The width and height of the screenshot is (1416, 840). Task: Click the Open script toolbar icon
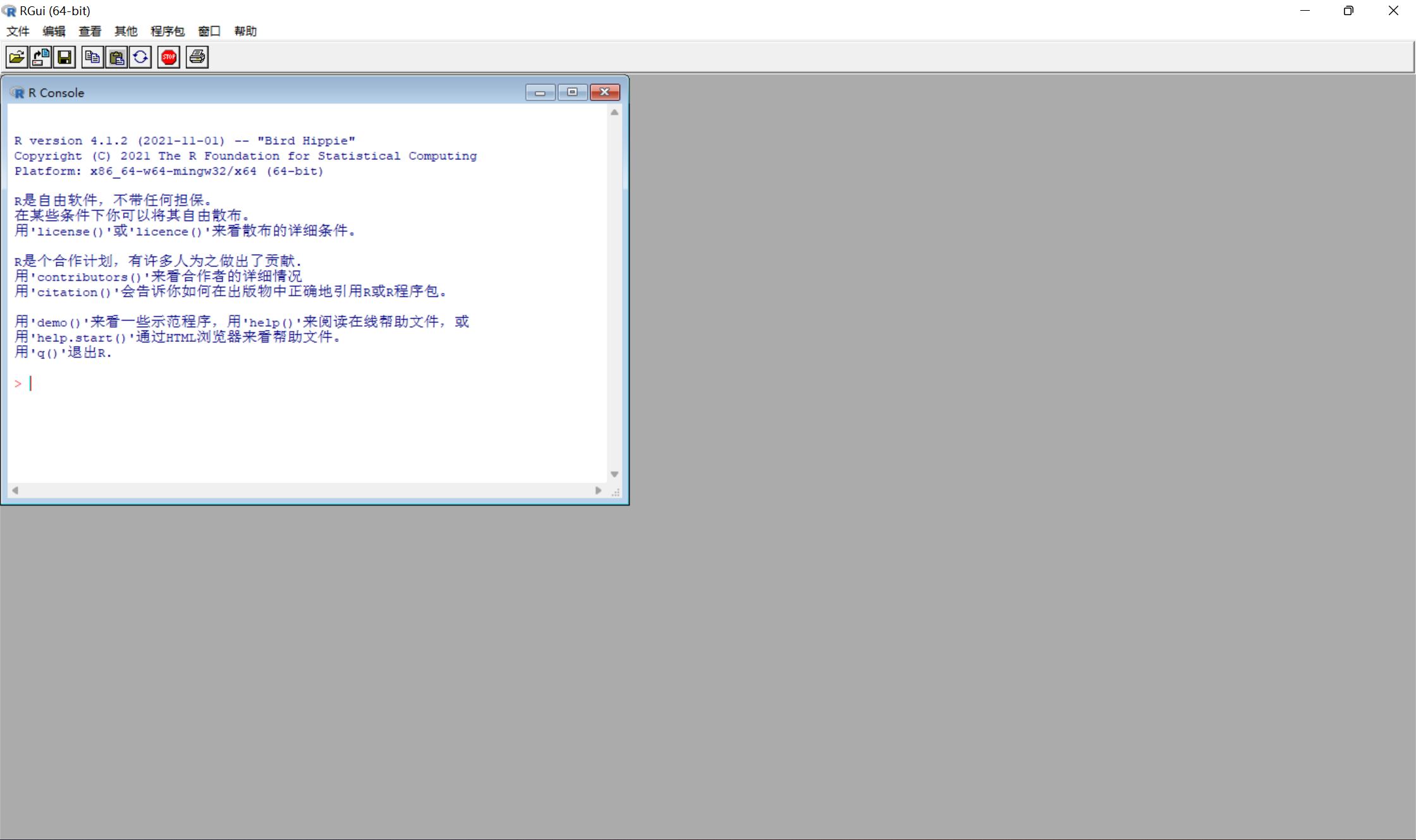pos(17,58)
